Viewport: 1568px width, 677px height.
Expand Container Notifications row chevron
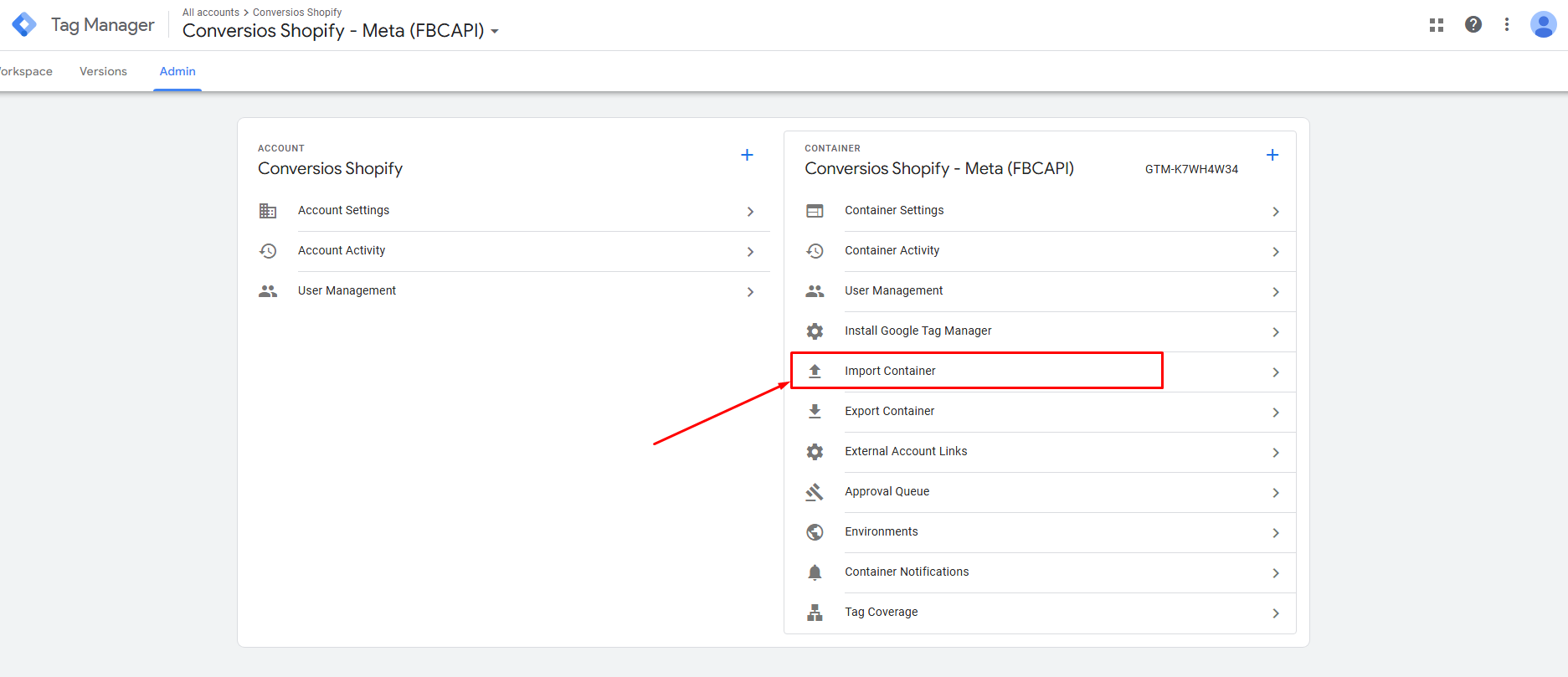pyautogui.click(x=1276, y=573)
